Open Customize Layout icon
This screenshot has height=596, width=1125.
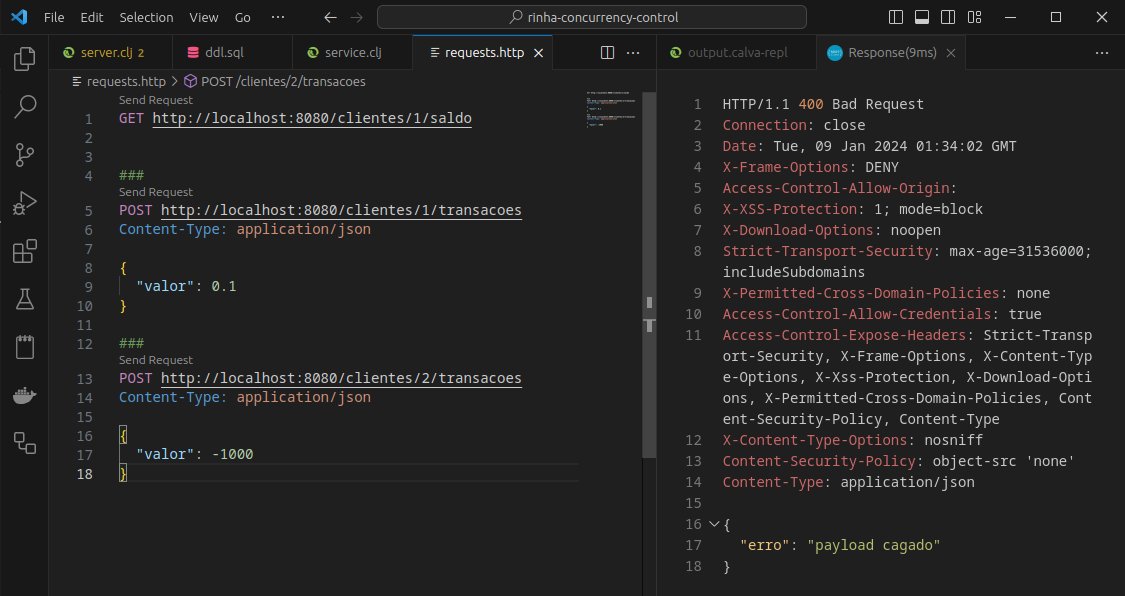[x=974, y=17]
